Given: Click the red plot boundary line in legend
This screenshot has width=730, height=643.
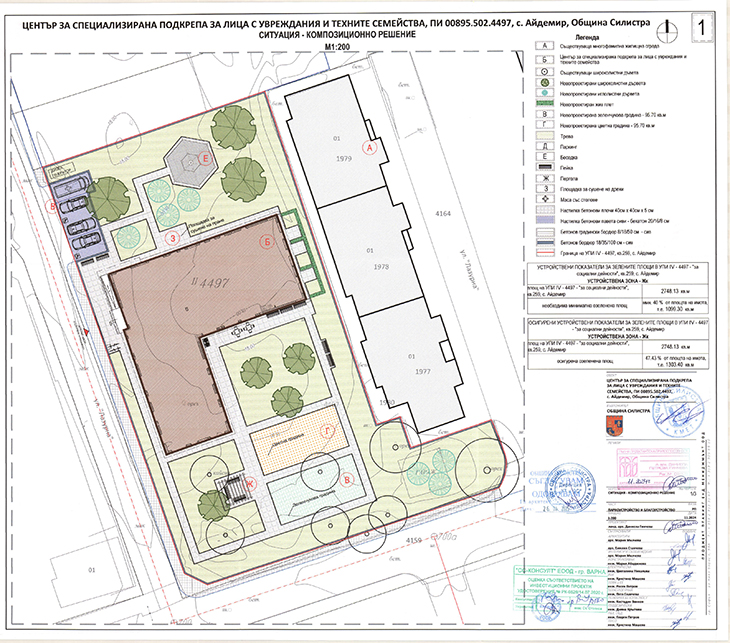Looking at the screenshot, I should (543, 252).
